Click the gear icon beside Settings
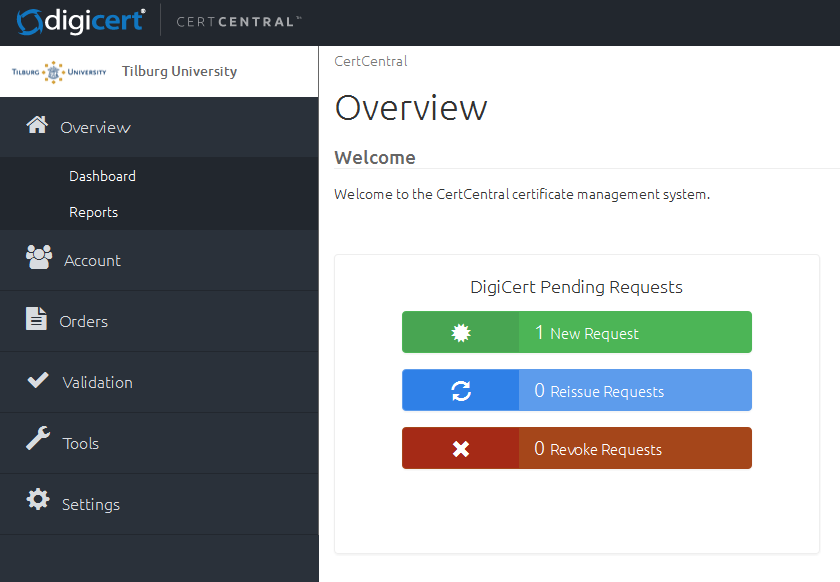 point(38,500)
